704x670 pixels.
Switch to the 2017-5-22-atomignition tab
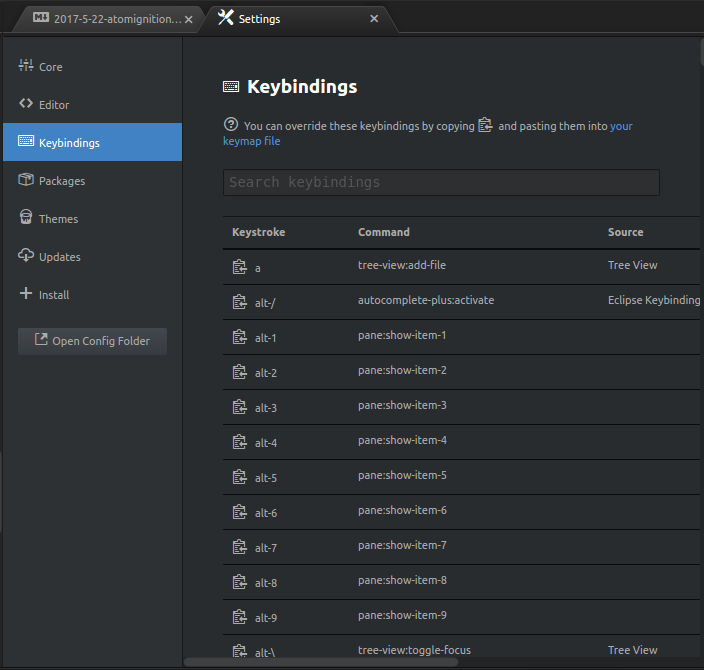[x=108, y=19]
